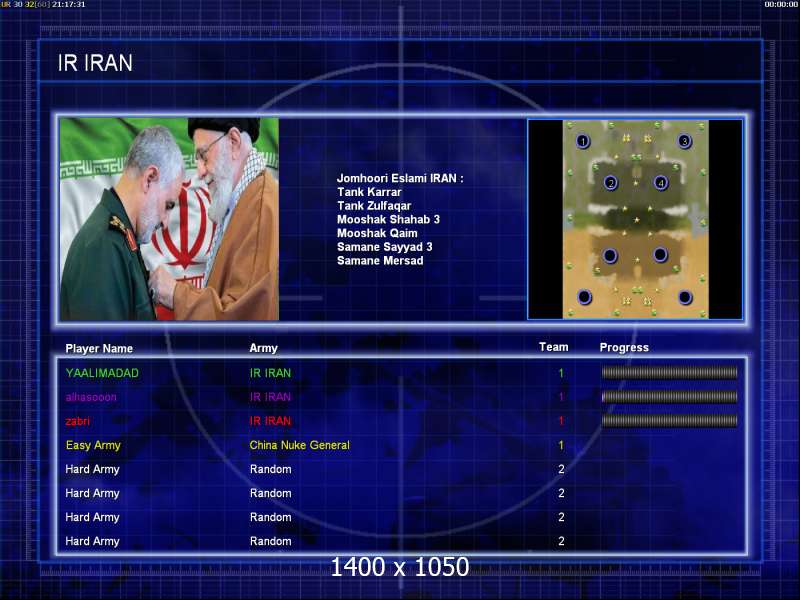Click the Iran faction portrait image
800x600 pixels.
(169, 219)
